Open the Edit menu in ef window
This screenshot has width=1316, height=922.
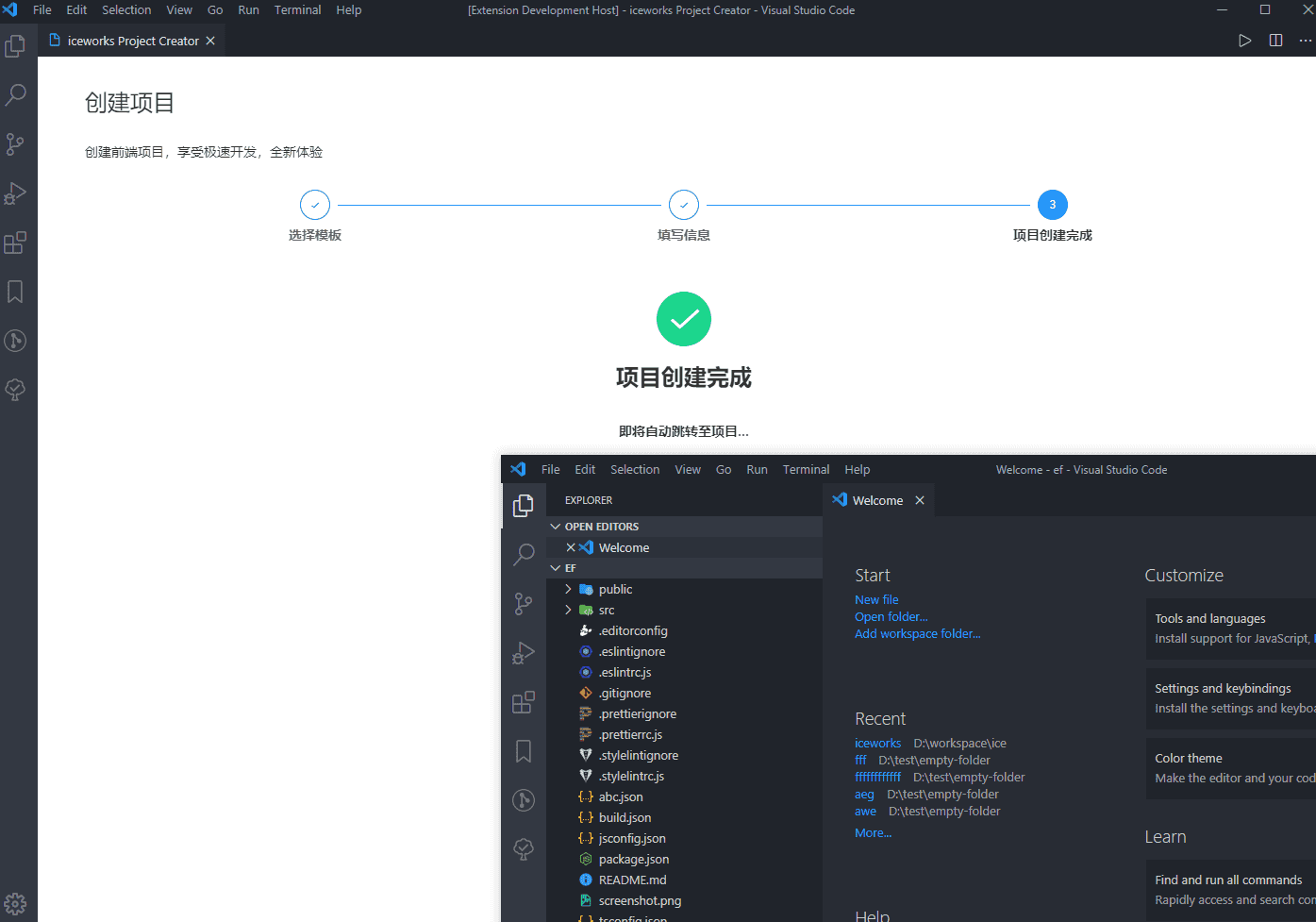click(x=585, y=469)
